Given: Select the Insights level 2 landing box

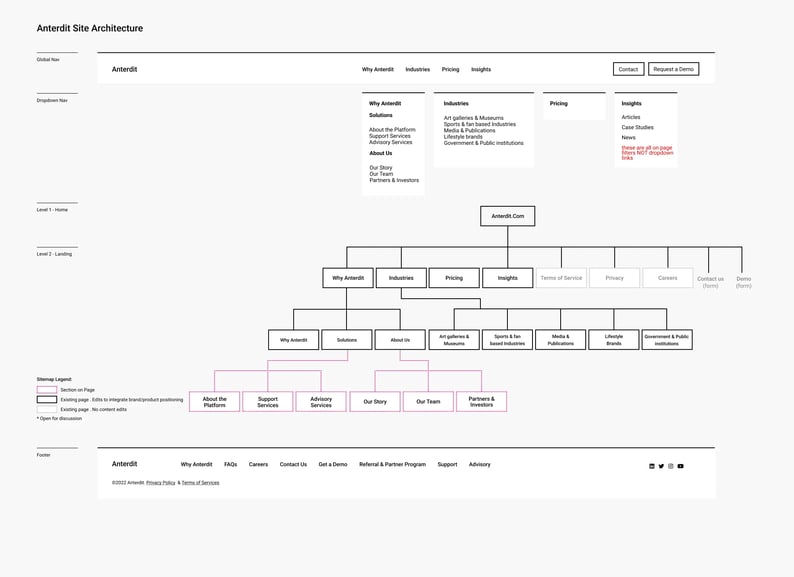Looking at the screenshot, I should pyautogui.click(x=507, y=278).
